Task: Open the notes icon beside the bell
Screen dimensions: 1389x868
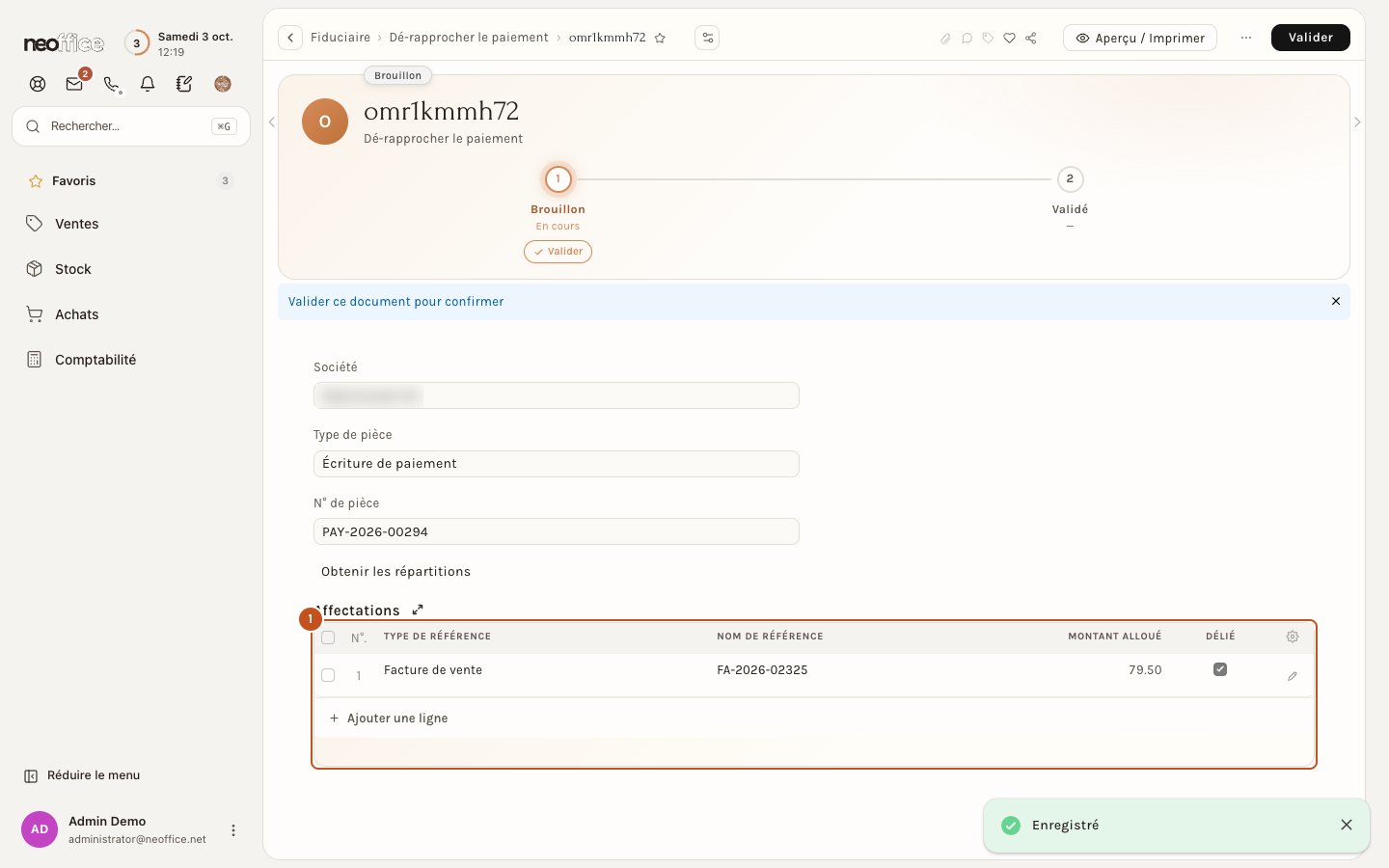Action: coord(184,84)
